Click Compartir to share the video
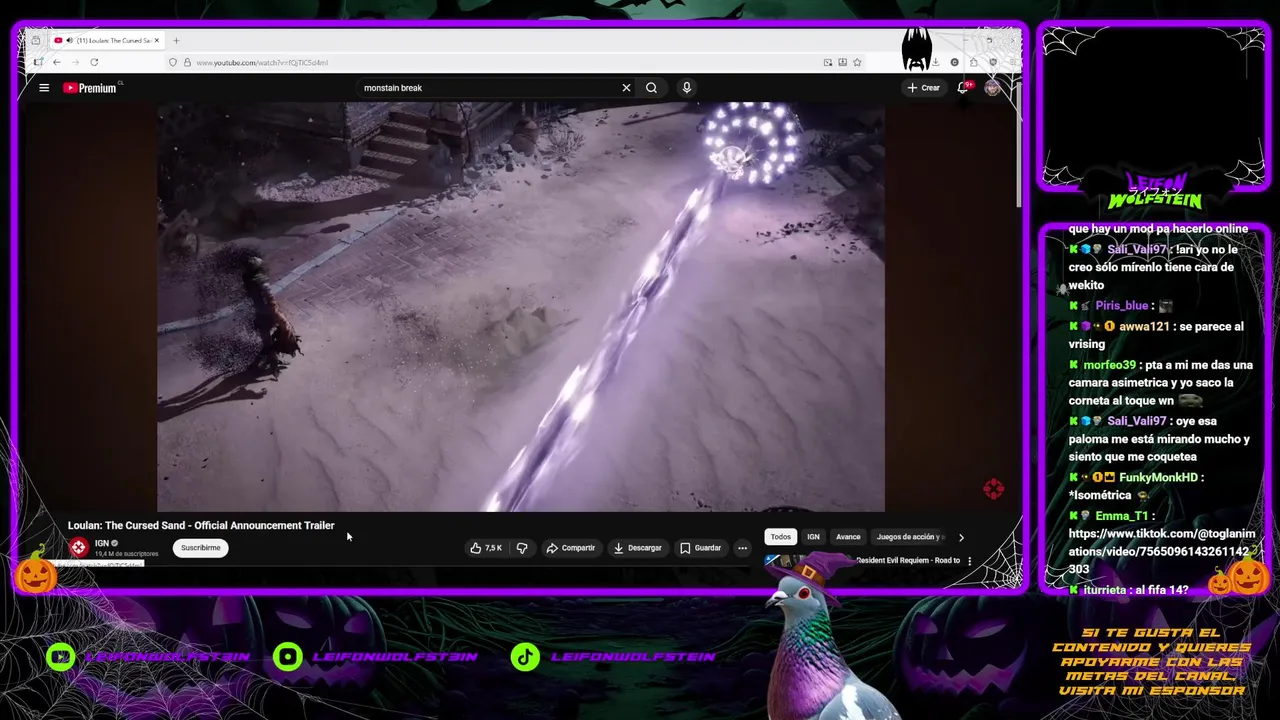 click(x=571, y=548)
